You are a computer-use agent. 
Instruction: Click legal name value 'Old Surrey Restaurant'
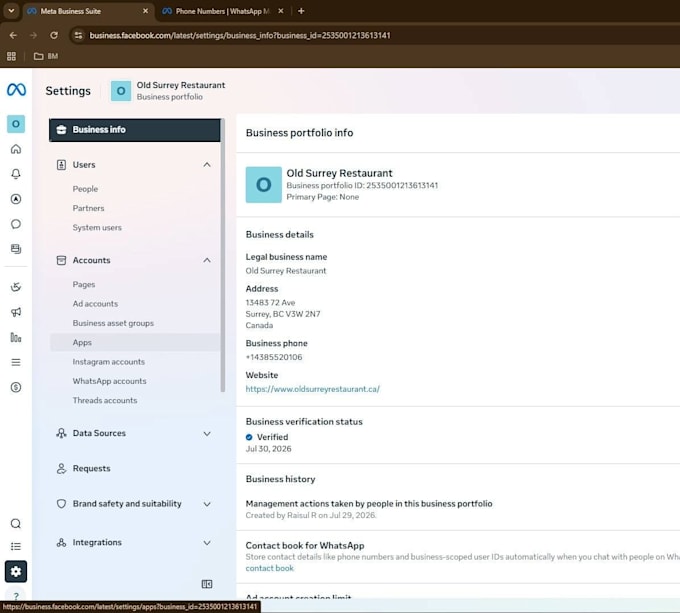point(286,271)
